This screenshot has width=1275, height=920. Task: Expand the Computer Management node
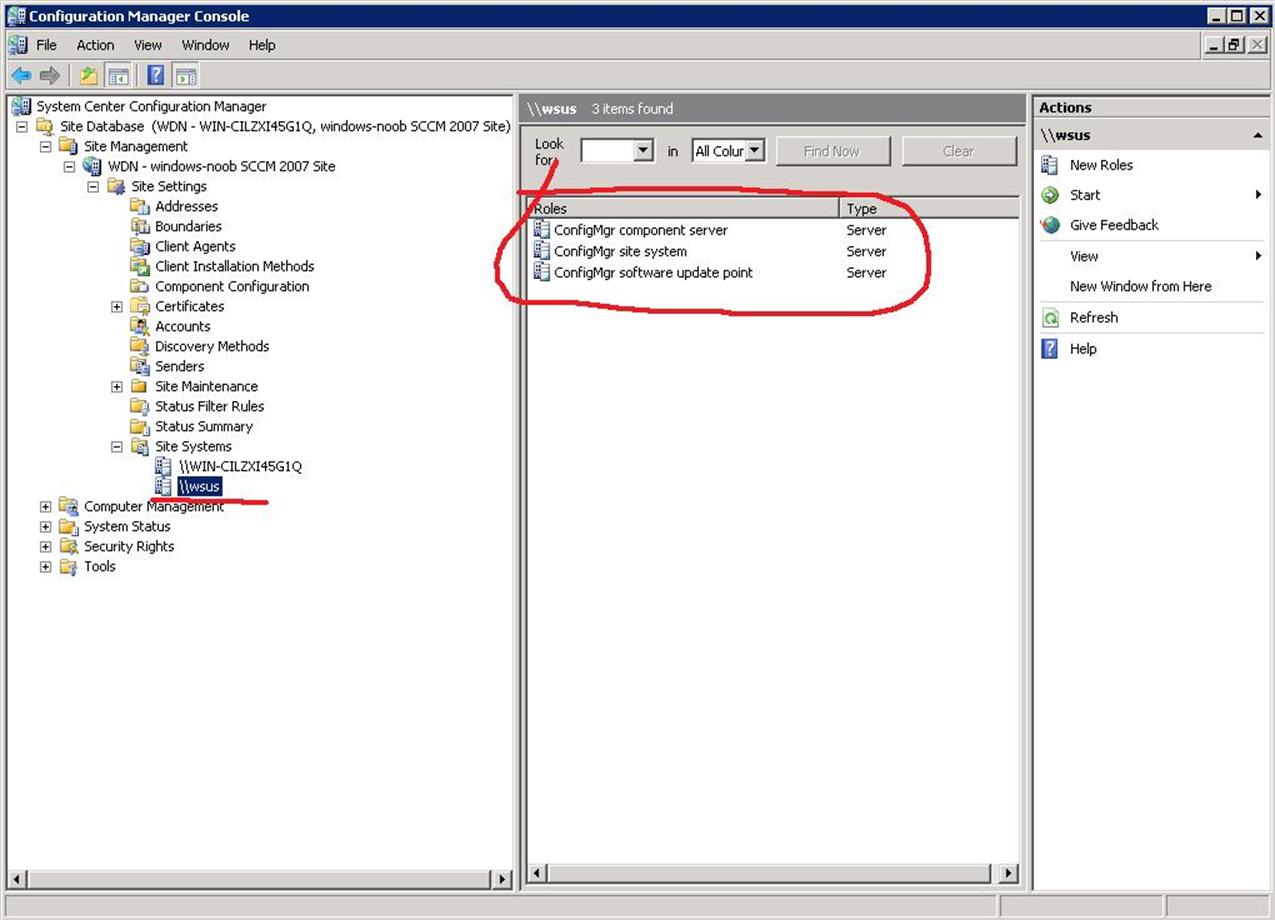[45, 506]
